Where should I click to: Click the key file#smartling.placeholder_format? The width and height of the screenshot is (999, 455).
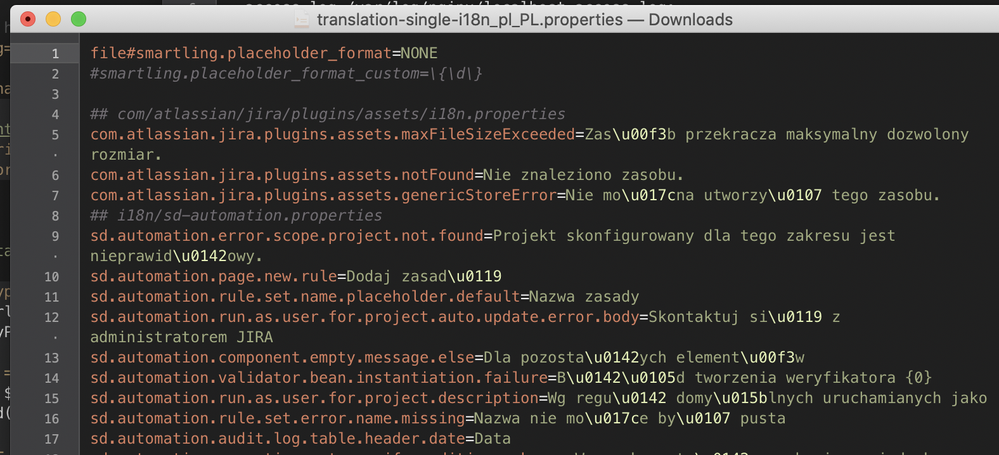pyautogui.click(x=241, y=53)
